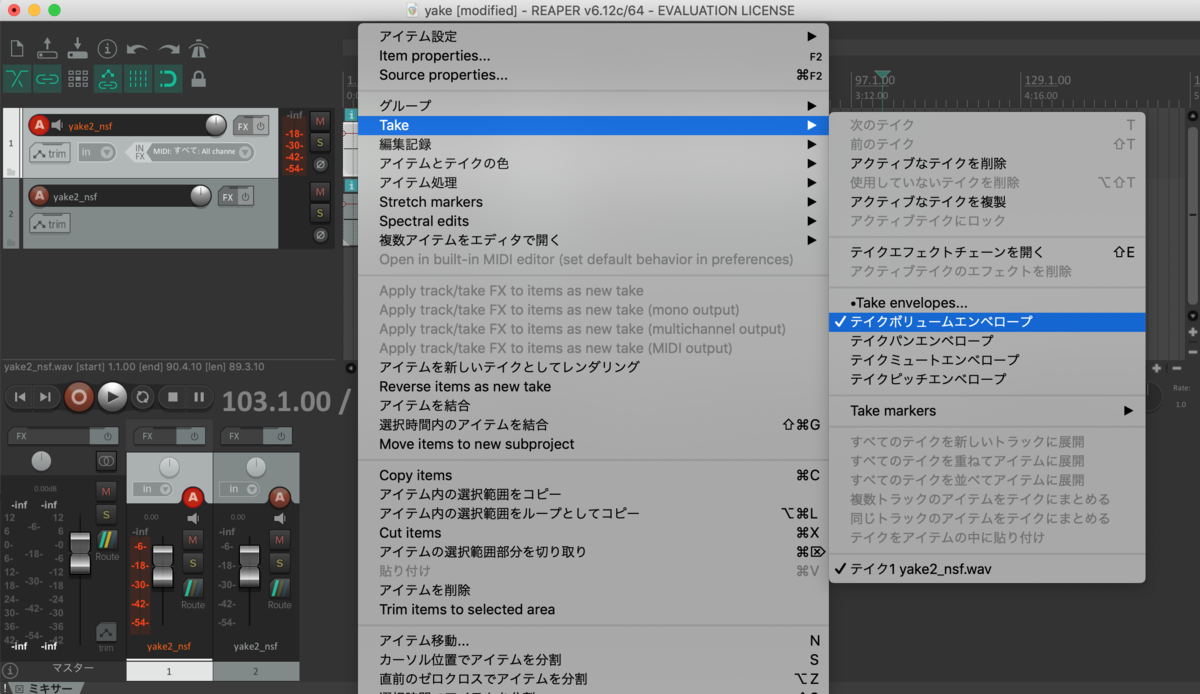The width and height of the screenshot is (1200, 694).
Task: Invert phase on track 1
Action: 320,165
